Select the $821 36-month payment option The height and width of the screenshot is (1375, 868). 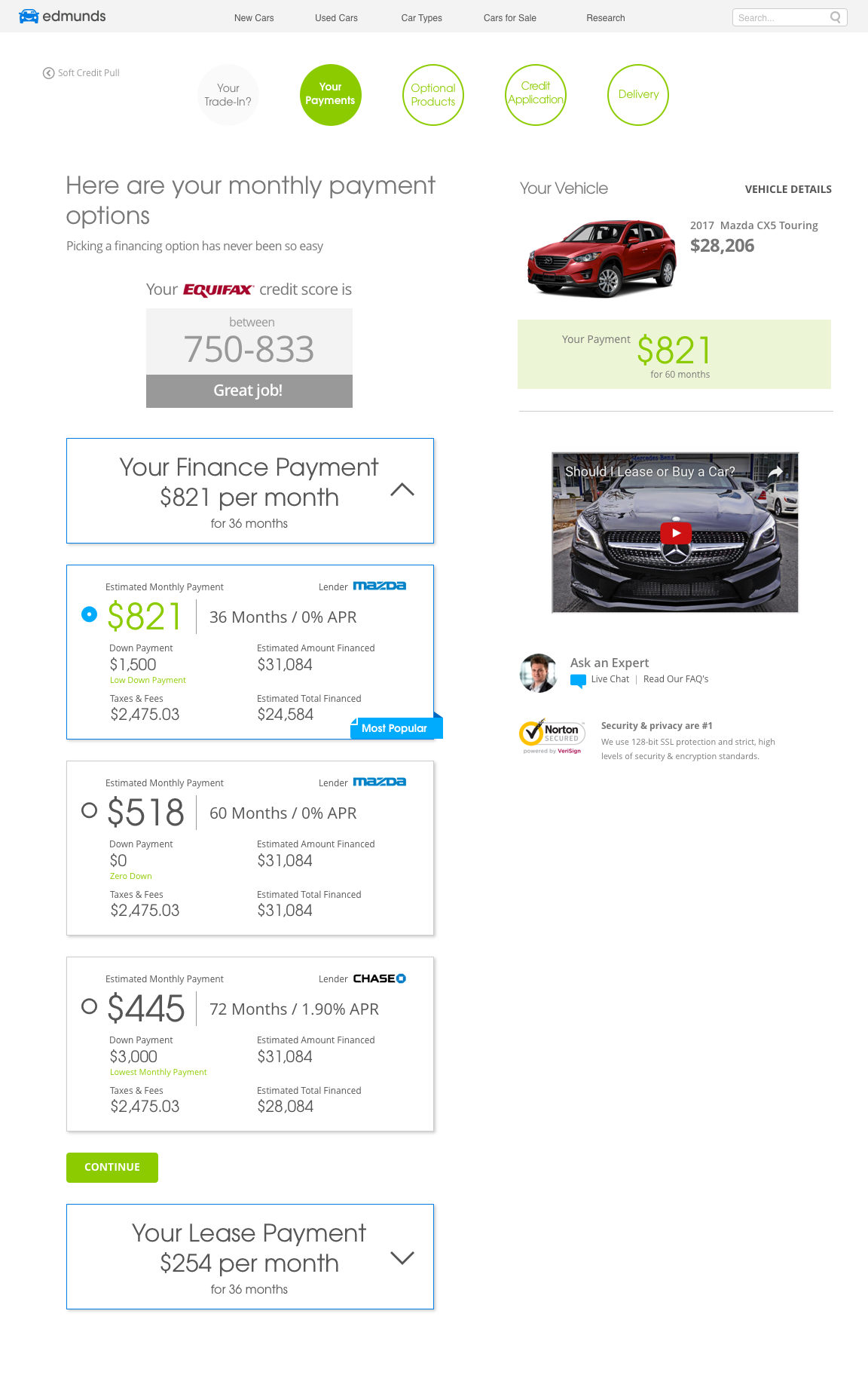tap(89, 614)
